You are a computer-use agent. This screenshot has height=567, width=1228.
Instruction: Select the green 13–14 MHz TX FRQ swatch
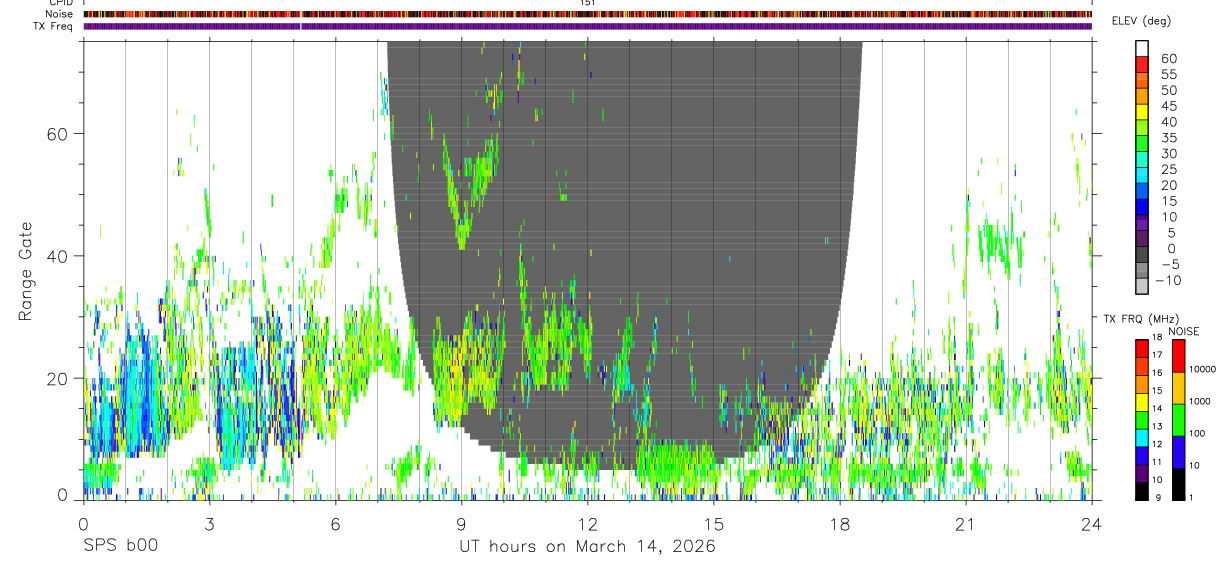click(1141, 420)
